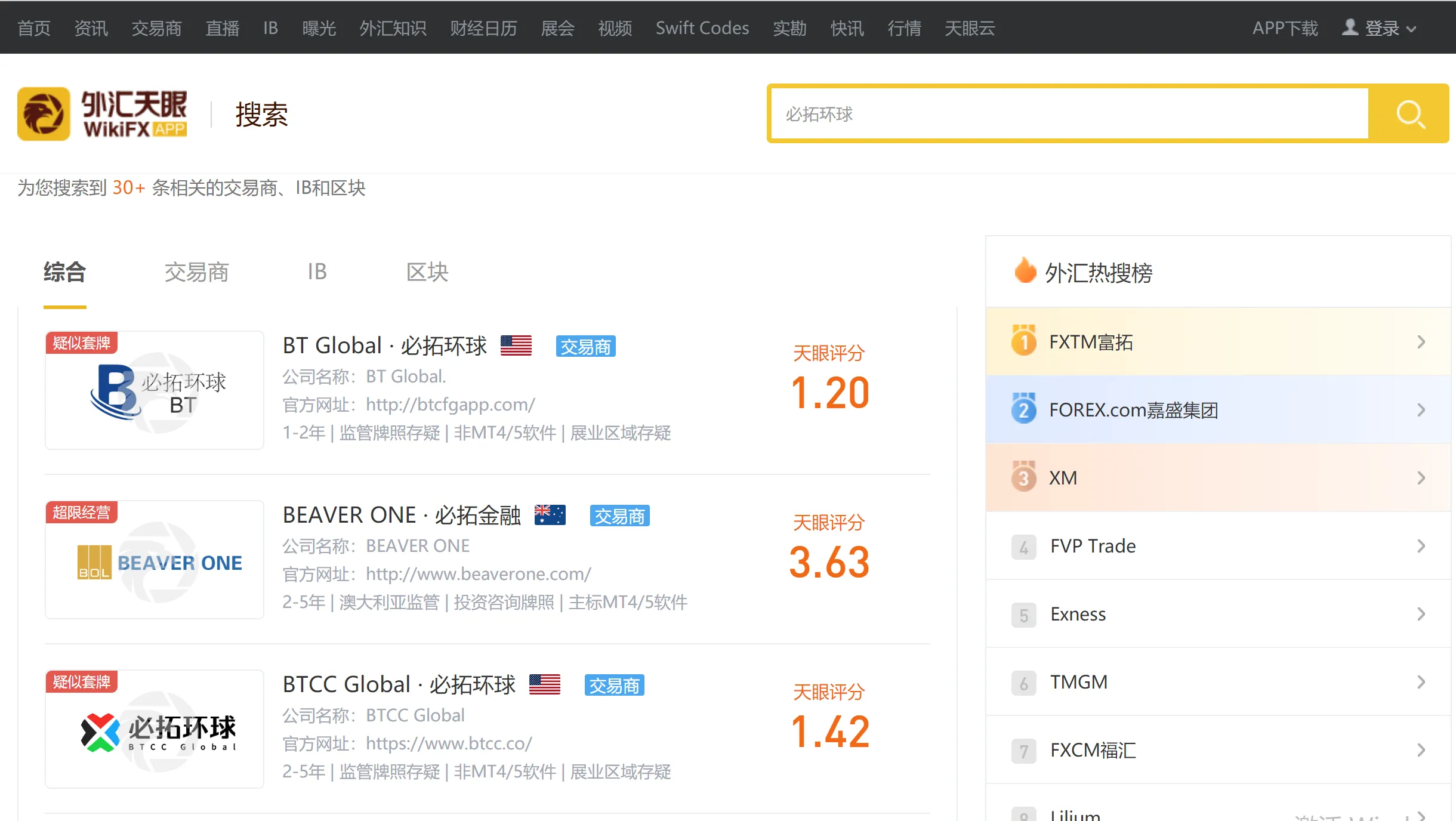1456x821 pixels.
Task: Open FOREX.com嘉盛集团 in the hot search list
Action: (1134, 410)
